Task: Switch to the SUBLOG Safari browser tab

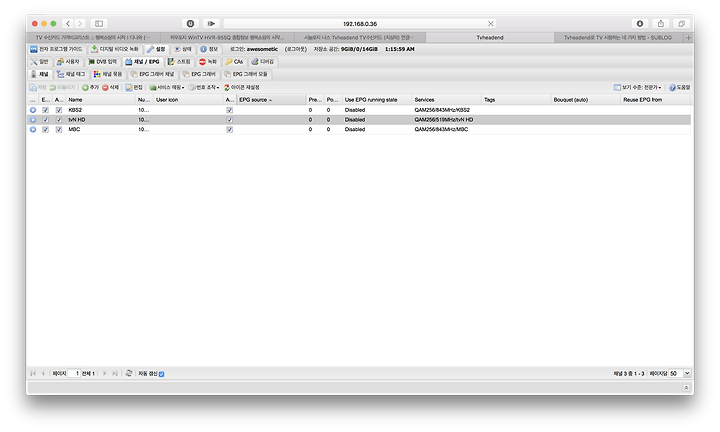Action: click(618, 38)
